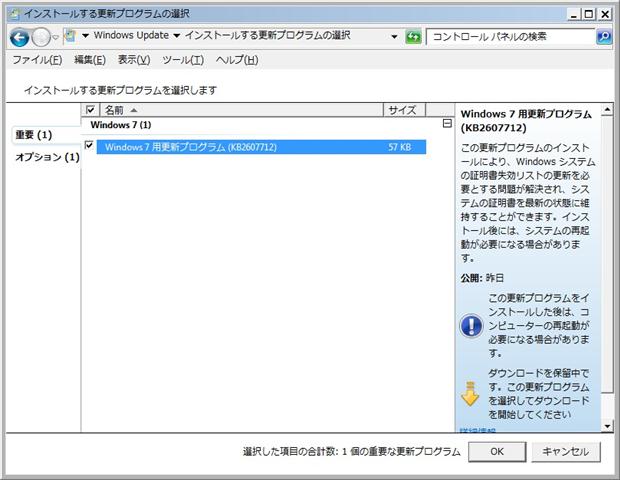Viewport: 620px width, 480px height.
Task: Click the 公開: 昨日 text
Action: [x=482, y=278]
